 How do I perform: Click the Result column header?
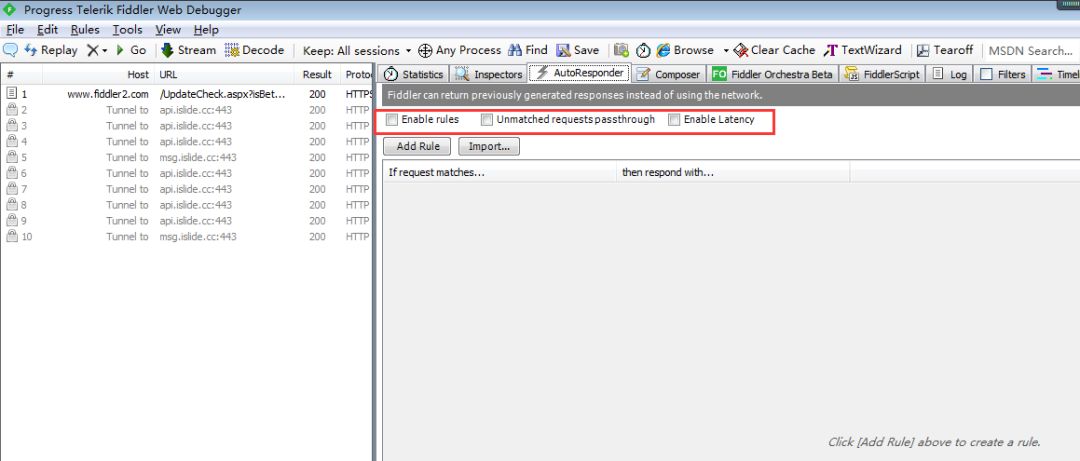318,74
